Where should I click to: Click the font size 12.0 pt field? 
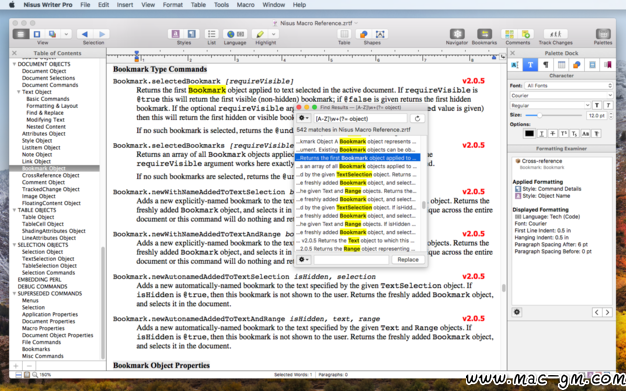click(x=596, y=115)
